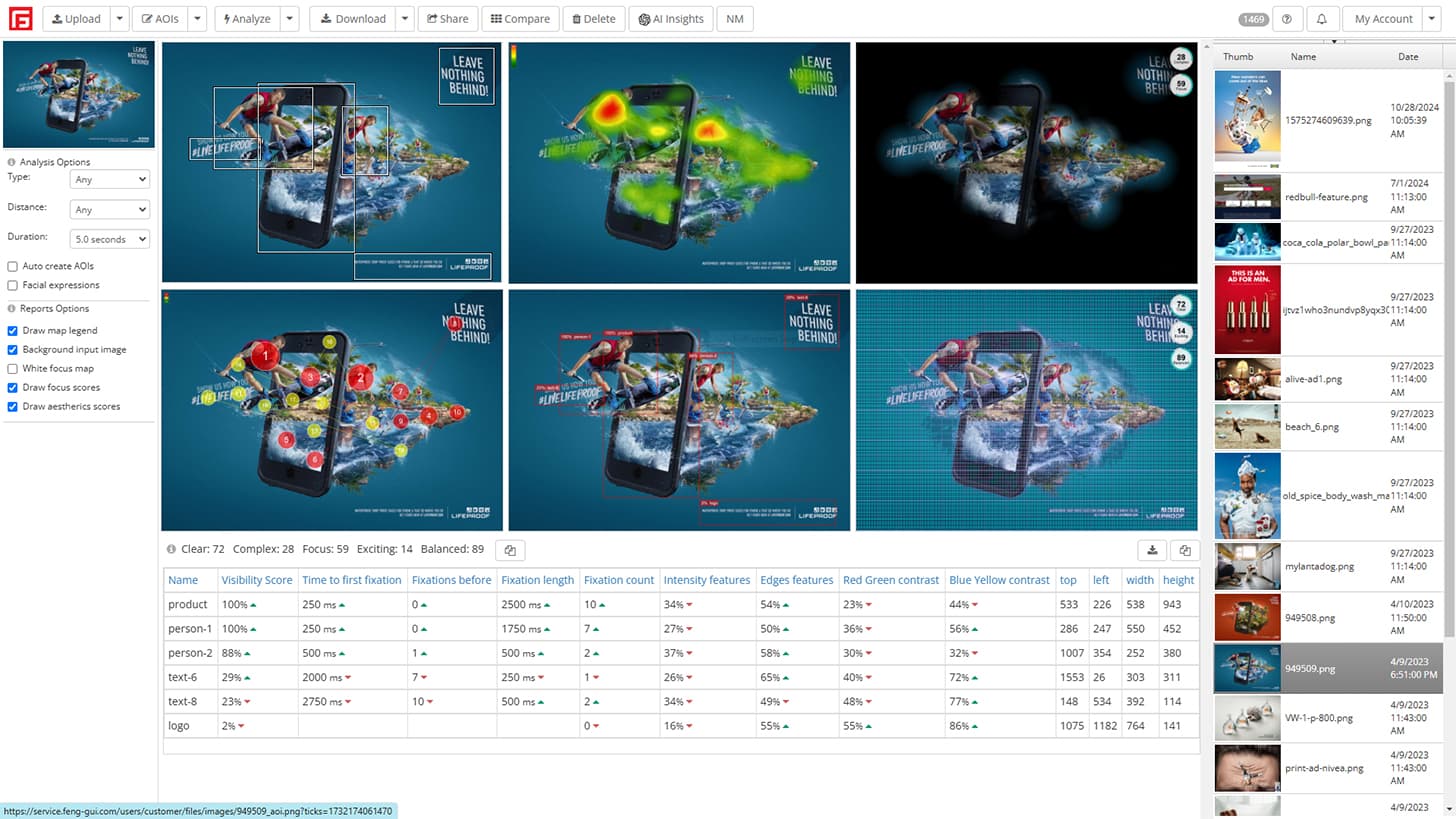Click the Analyze button
Screen dimensions: 1456x819
pyautogui.click(x=246, y=18)
